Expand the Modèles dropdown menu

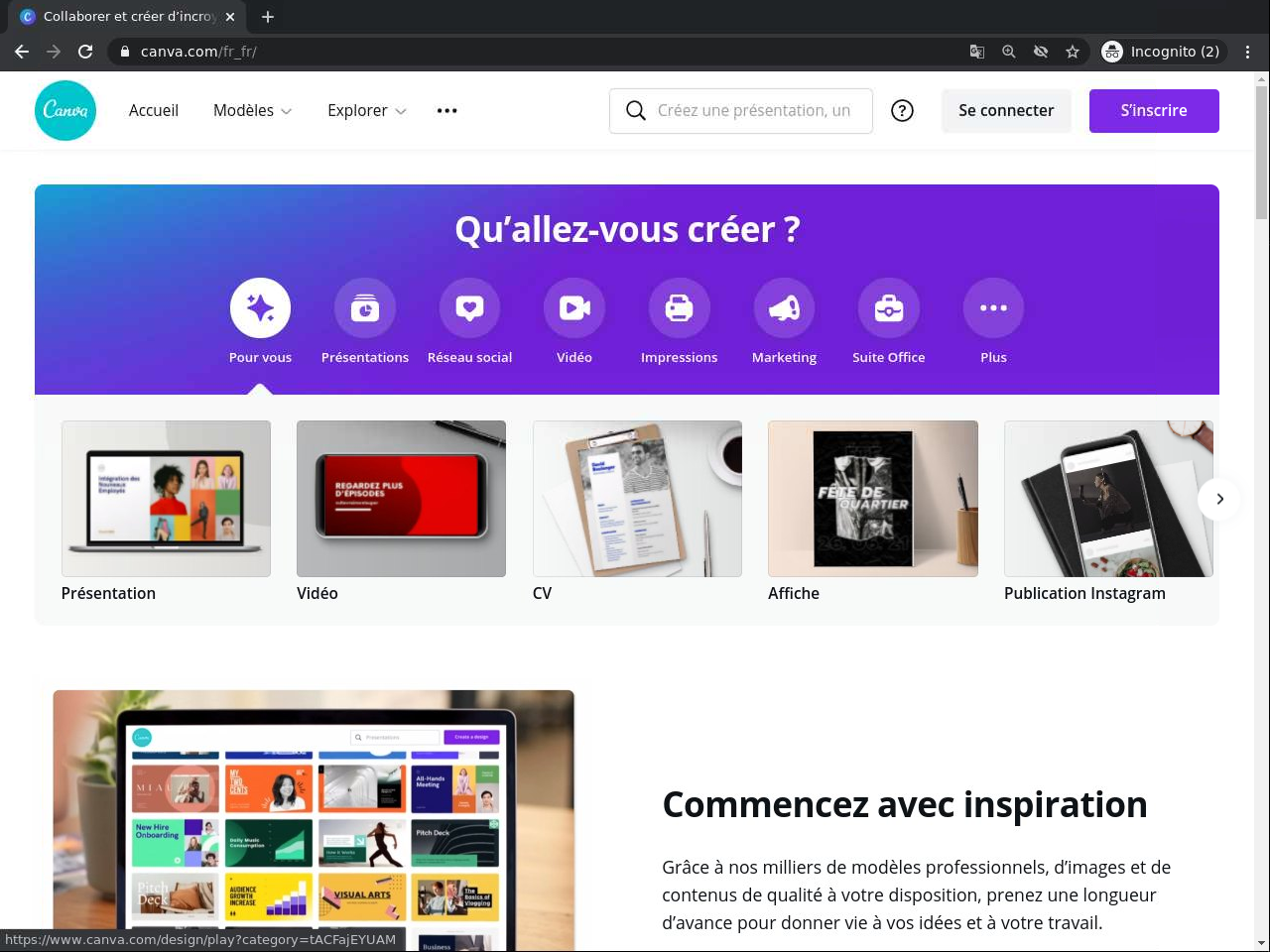[252, 111]
